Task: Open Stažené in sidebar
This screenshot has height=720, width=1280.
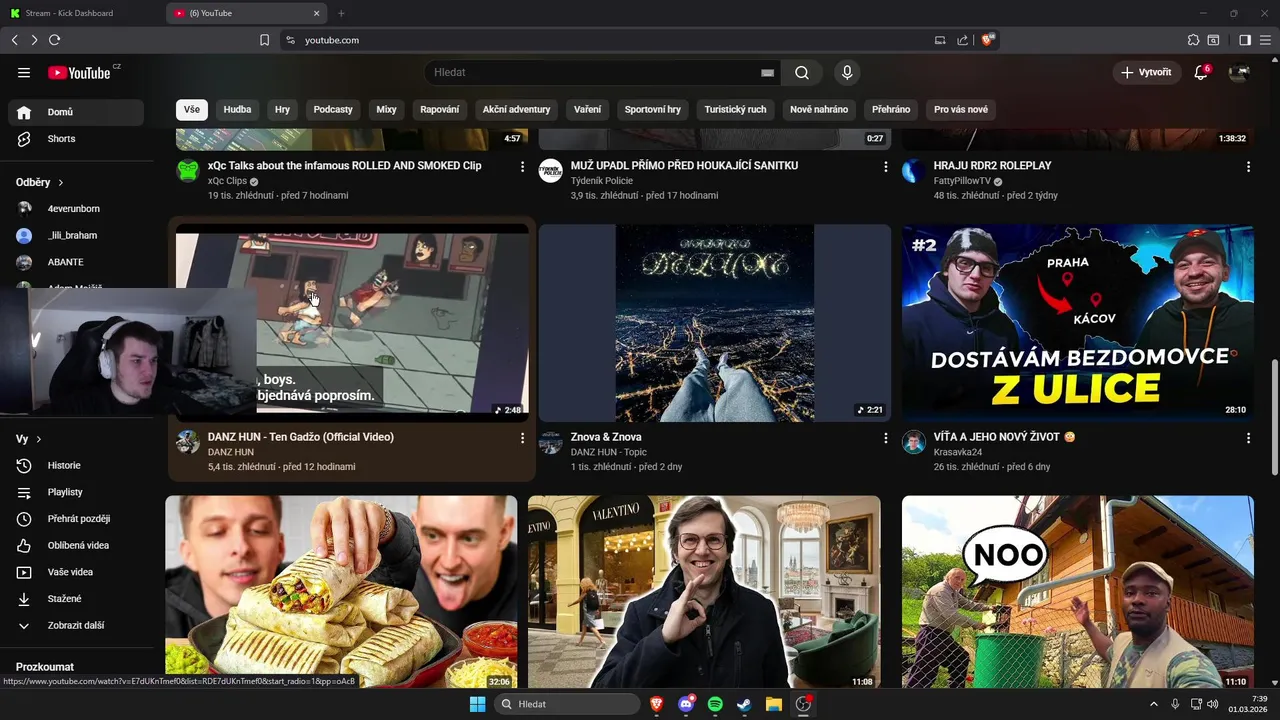Action: (x=76, y=599)
